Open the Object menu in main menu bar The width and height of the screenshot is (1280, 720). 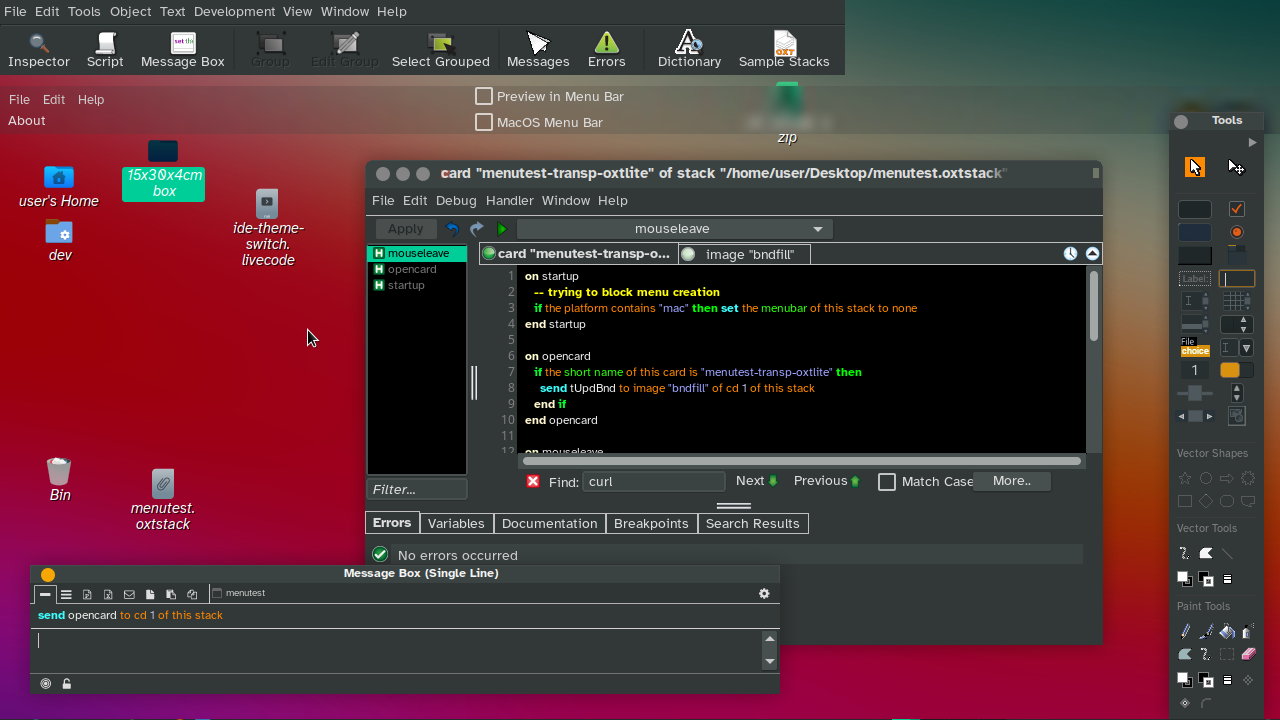coord(130,11)
